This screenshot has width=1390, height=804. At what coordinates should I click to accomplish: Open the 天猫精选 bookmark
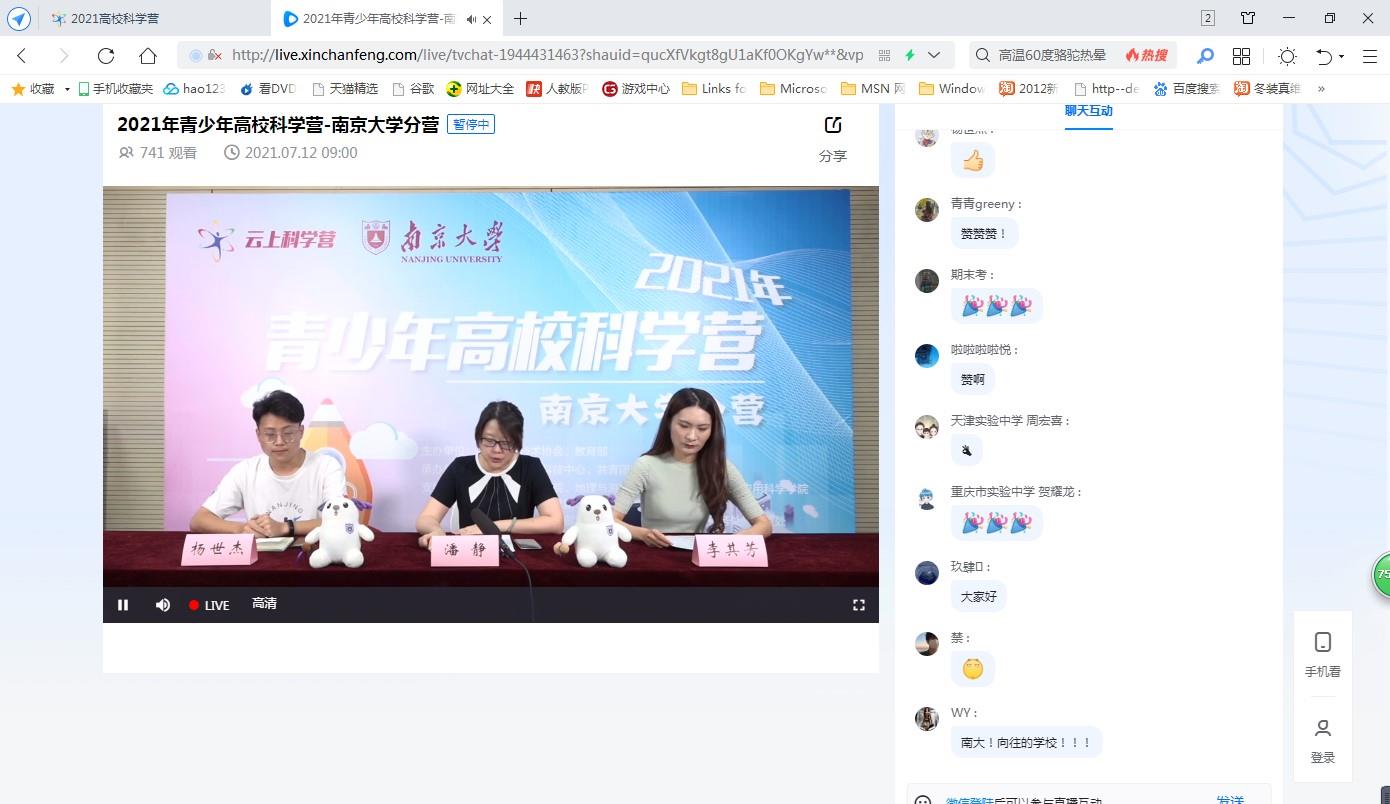[x=345, y=88]
